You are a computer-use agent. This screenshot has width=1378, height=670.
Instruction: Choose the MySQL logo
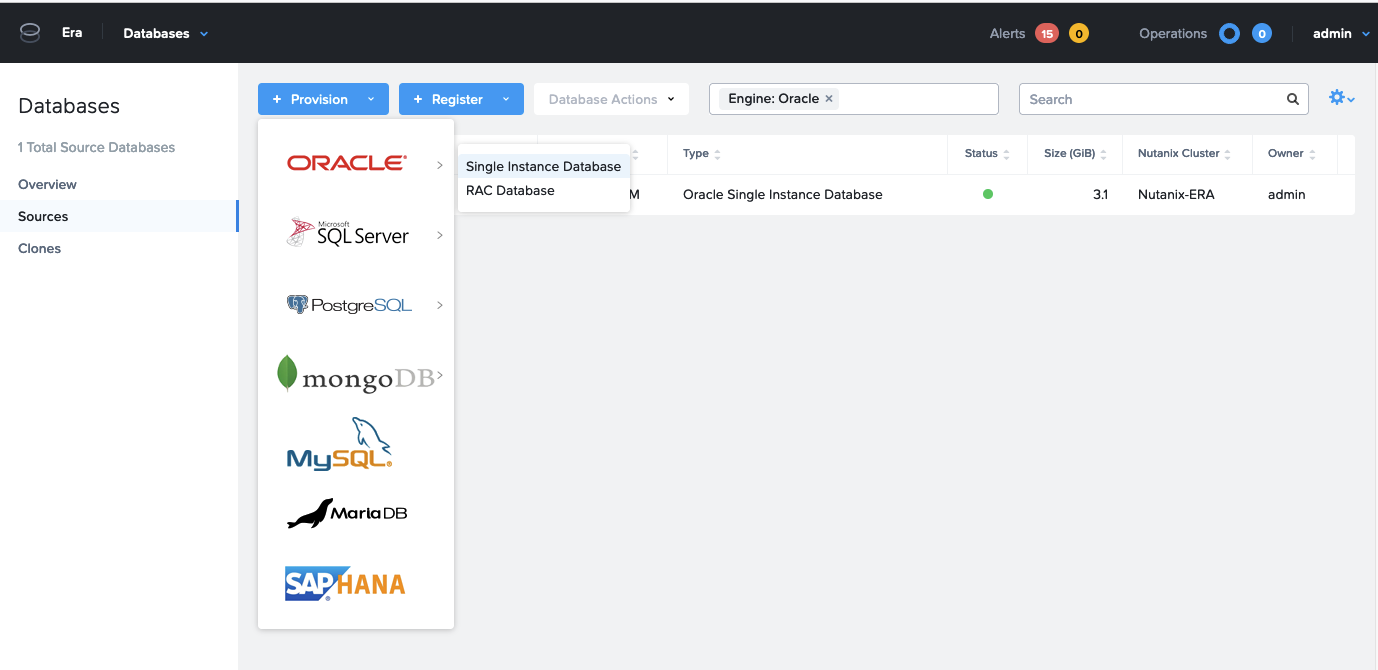(x=339, y=444)
